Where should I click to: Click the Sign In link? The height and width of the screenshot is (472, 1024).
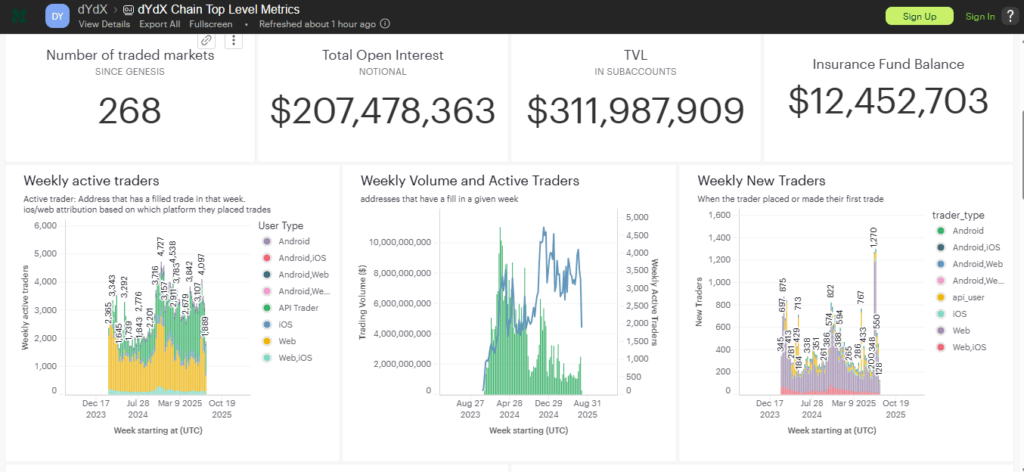coord(980,16)
